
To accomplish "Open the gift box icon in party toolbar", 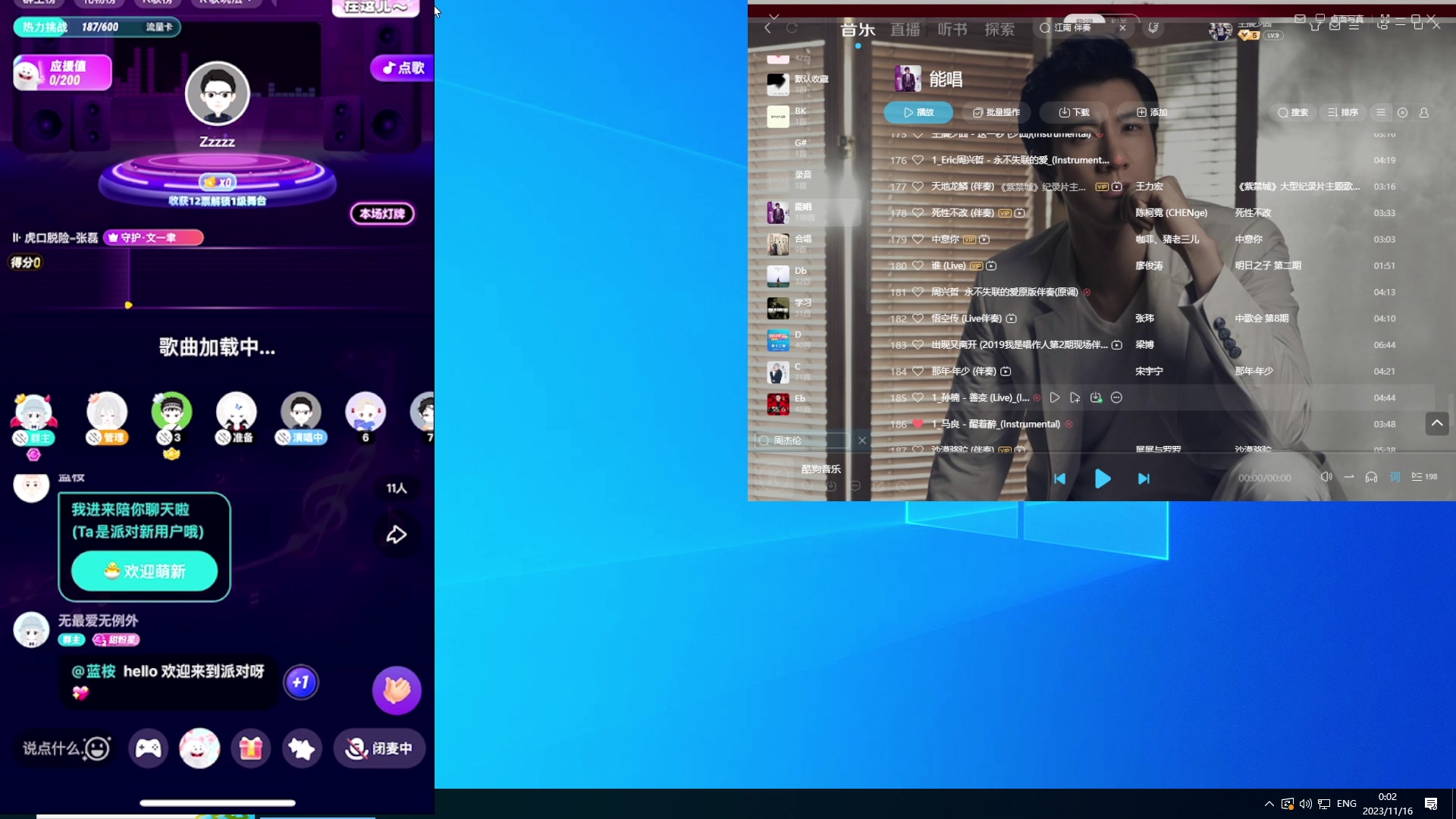I will click(x=251, y=748).
